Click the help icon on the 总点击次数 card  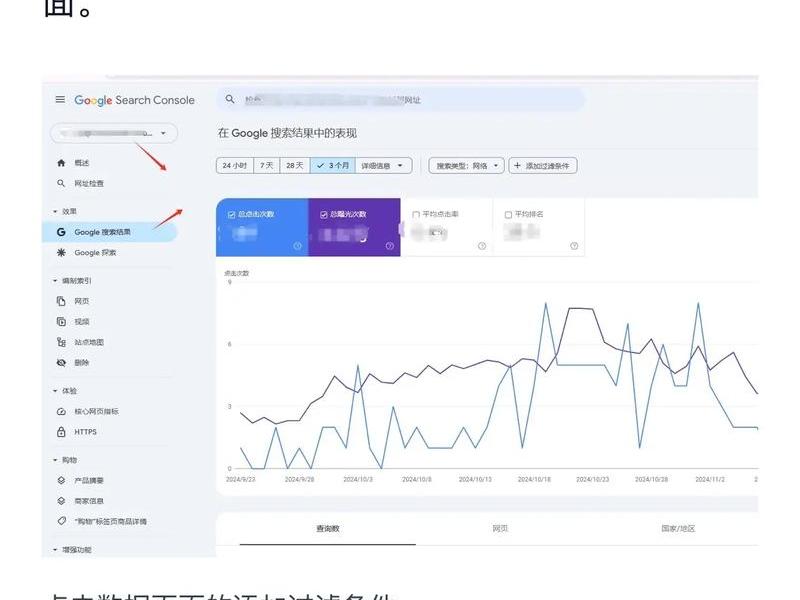297,246
